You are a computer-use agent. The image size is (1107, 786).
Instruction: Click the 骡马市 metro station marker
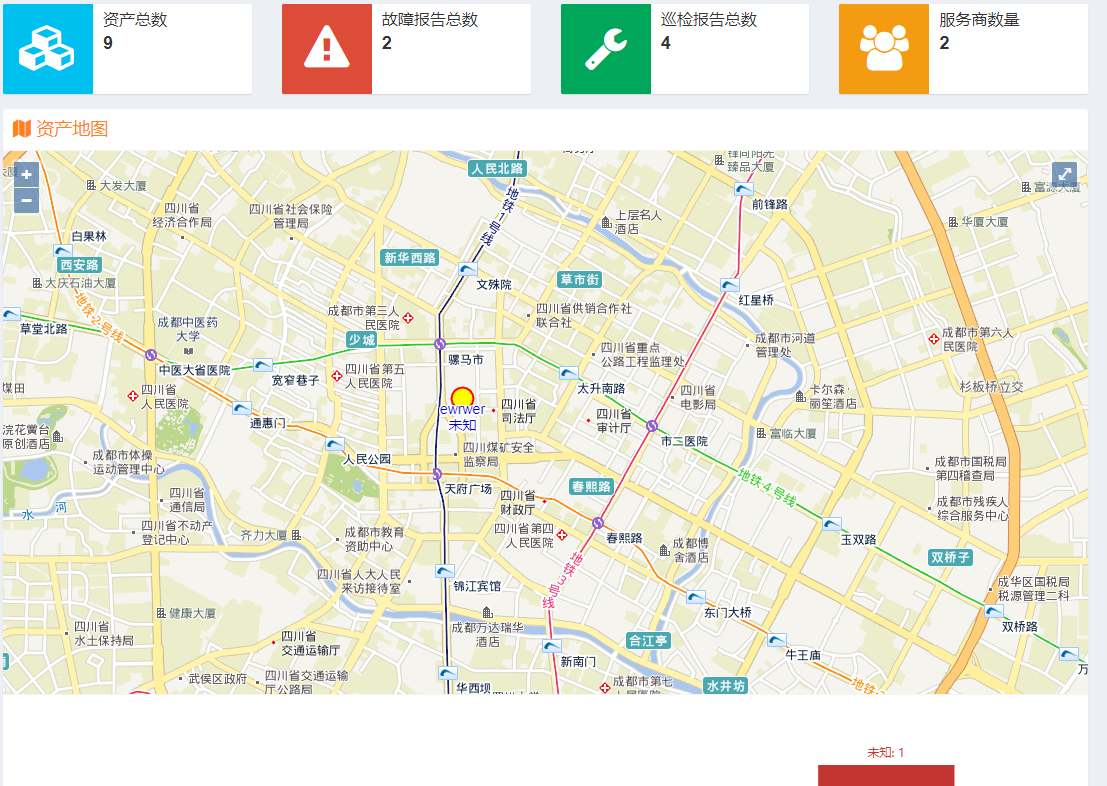coord(439,344)
